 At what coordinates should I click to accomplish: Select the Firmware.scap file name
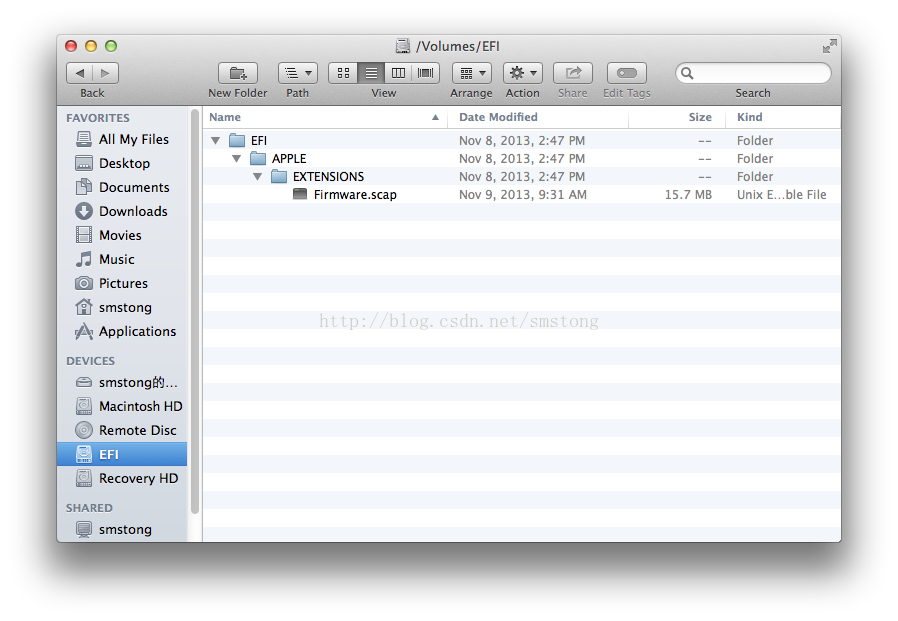[355, 195]
